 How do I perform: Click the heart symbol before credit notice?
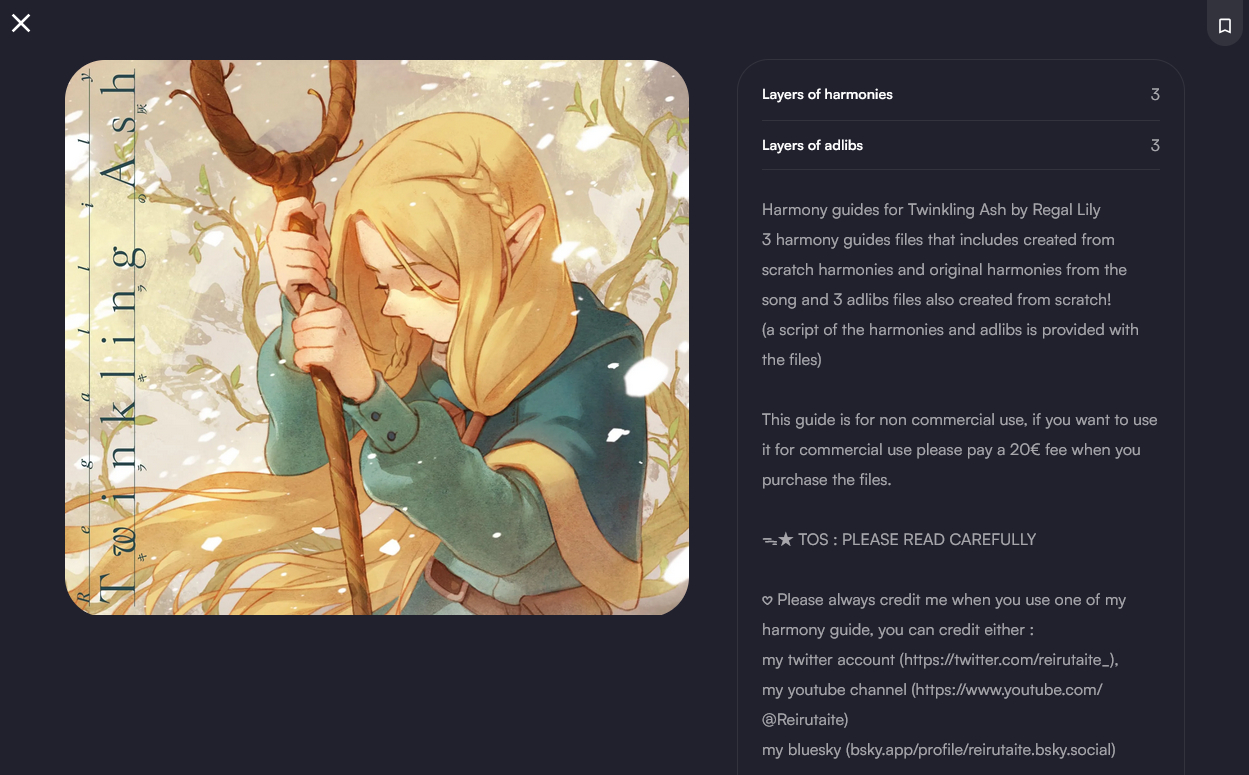pos(767,600)
